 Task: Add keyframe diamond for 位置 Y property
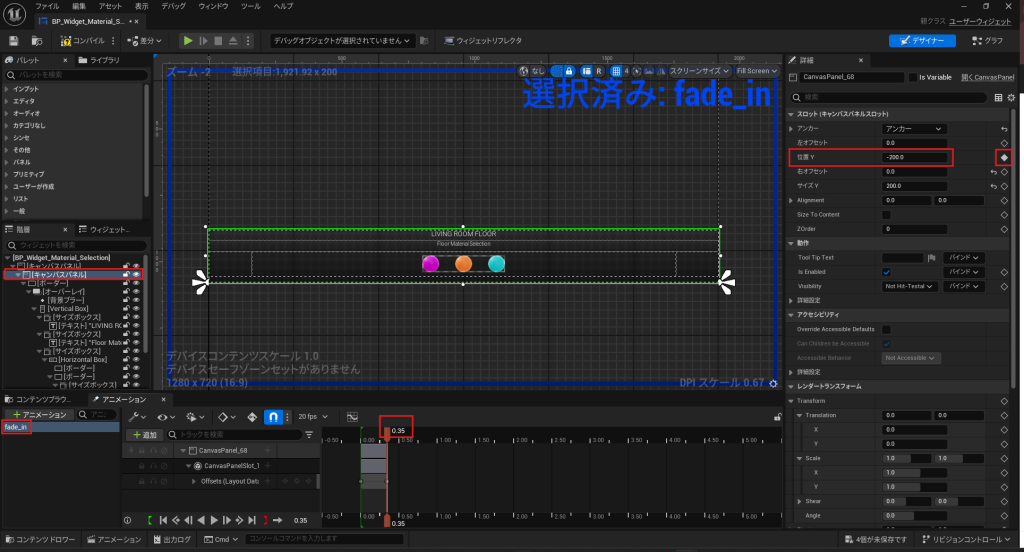click(1004, 157)
